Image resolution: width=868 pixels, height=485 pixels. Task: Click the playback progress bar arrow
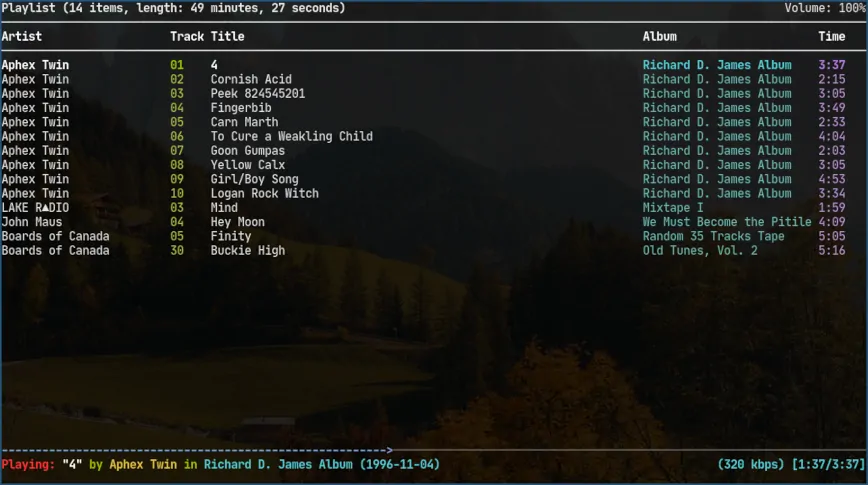click(x=390, y=450)
